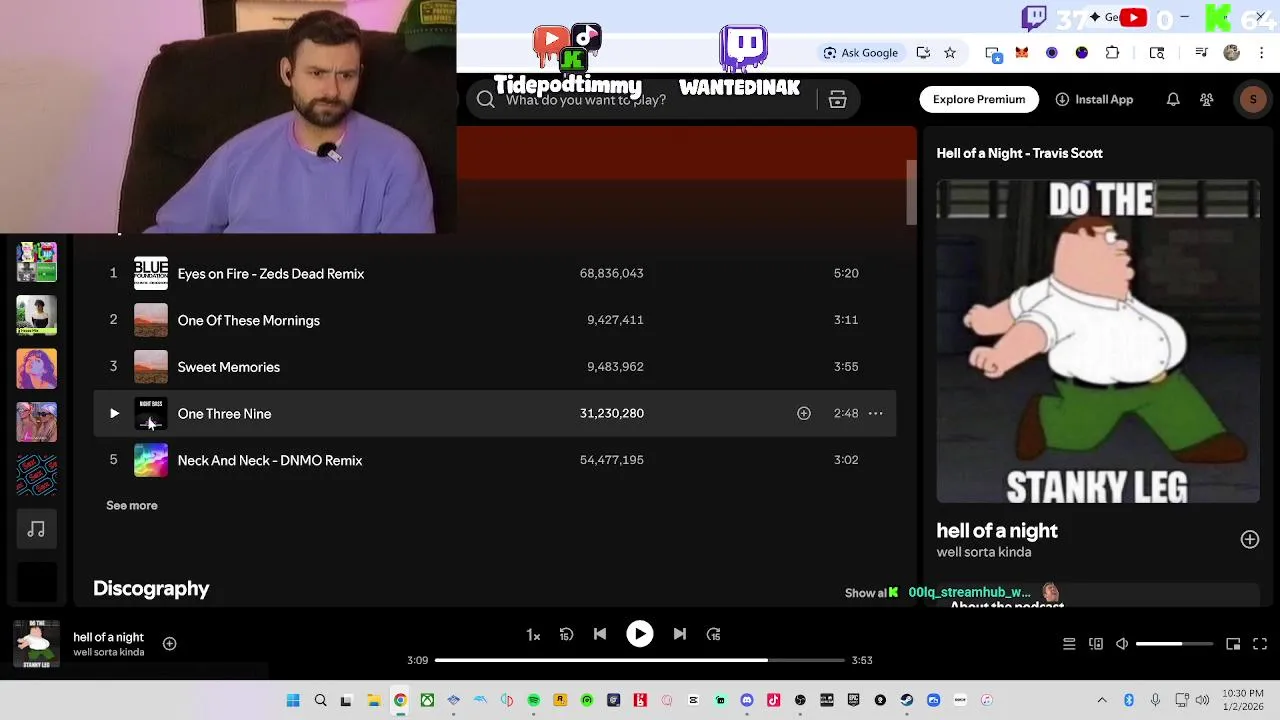Viewport: 1280px width, 720px height.
Task: Add One Three Nine to Liked Songs
Action: pos(804,413)
